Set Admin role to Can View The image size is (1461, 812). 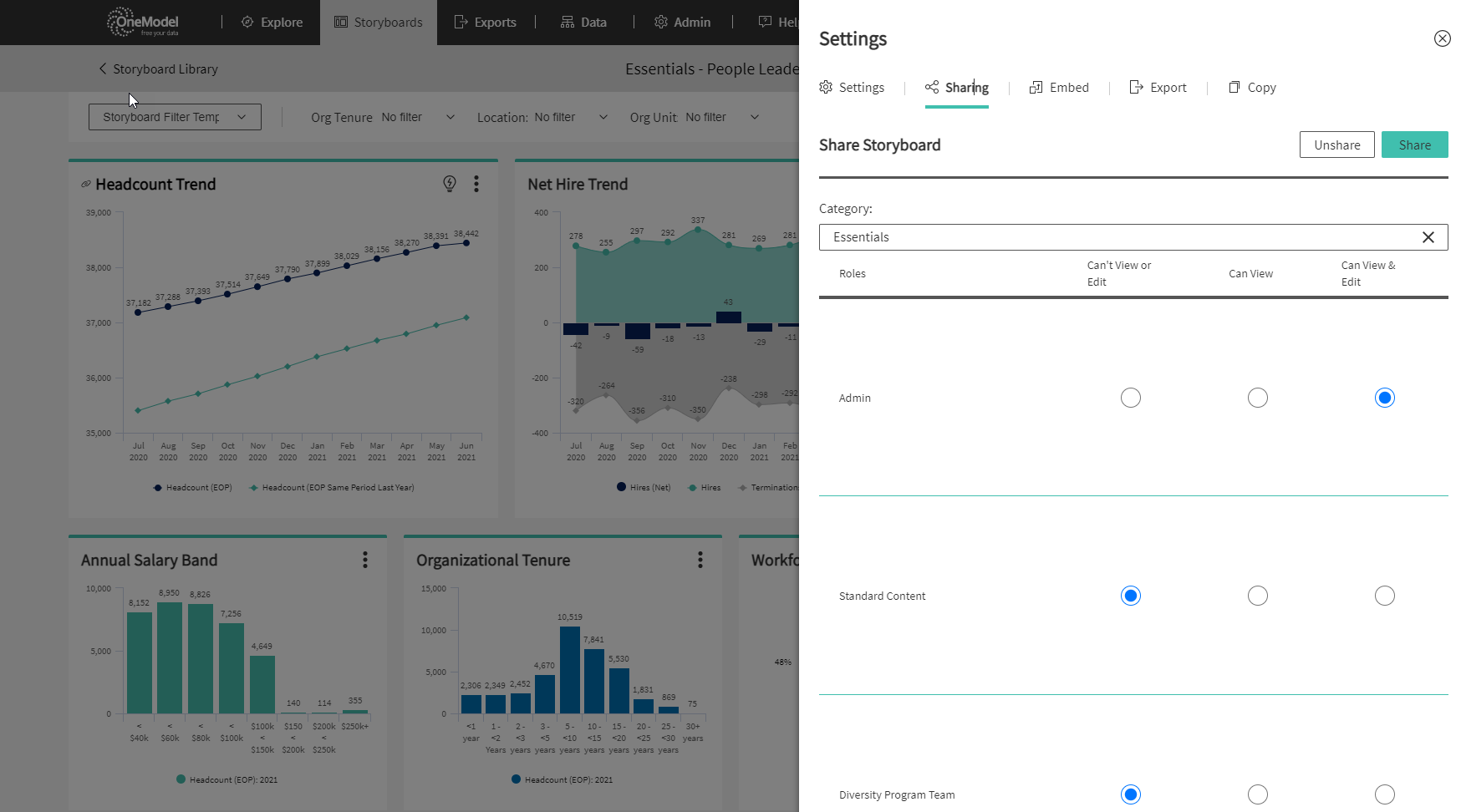pos(1258,398)
